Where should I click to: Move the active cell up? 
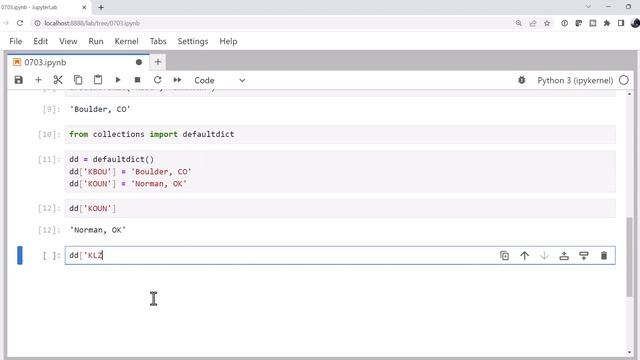point(524,256)
